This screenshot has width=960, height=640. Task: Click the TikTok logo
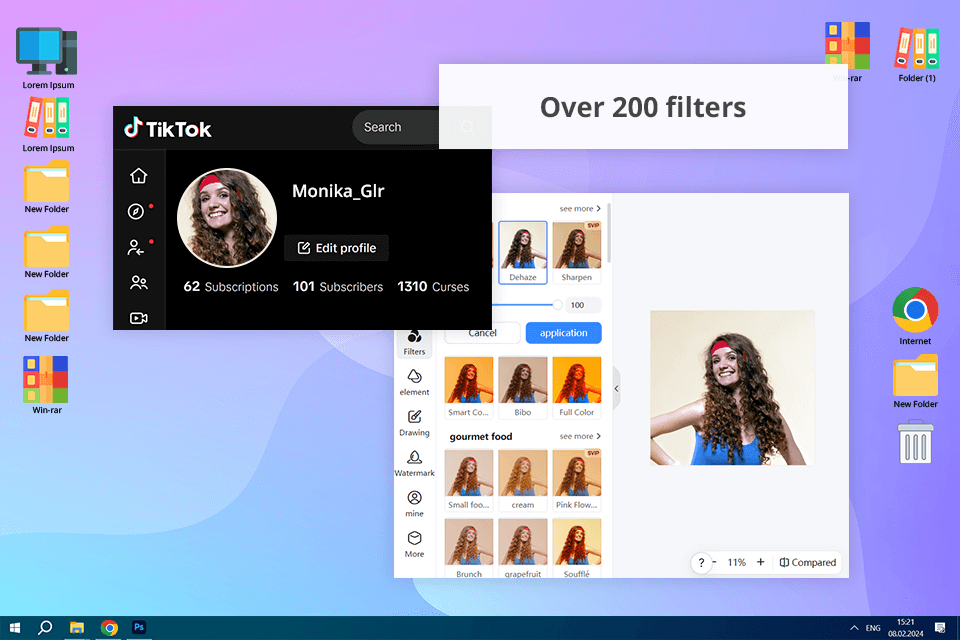point(168,129)
